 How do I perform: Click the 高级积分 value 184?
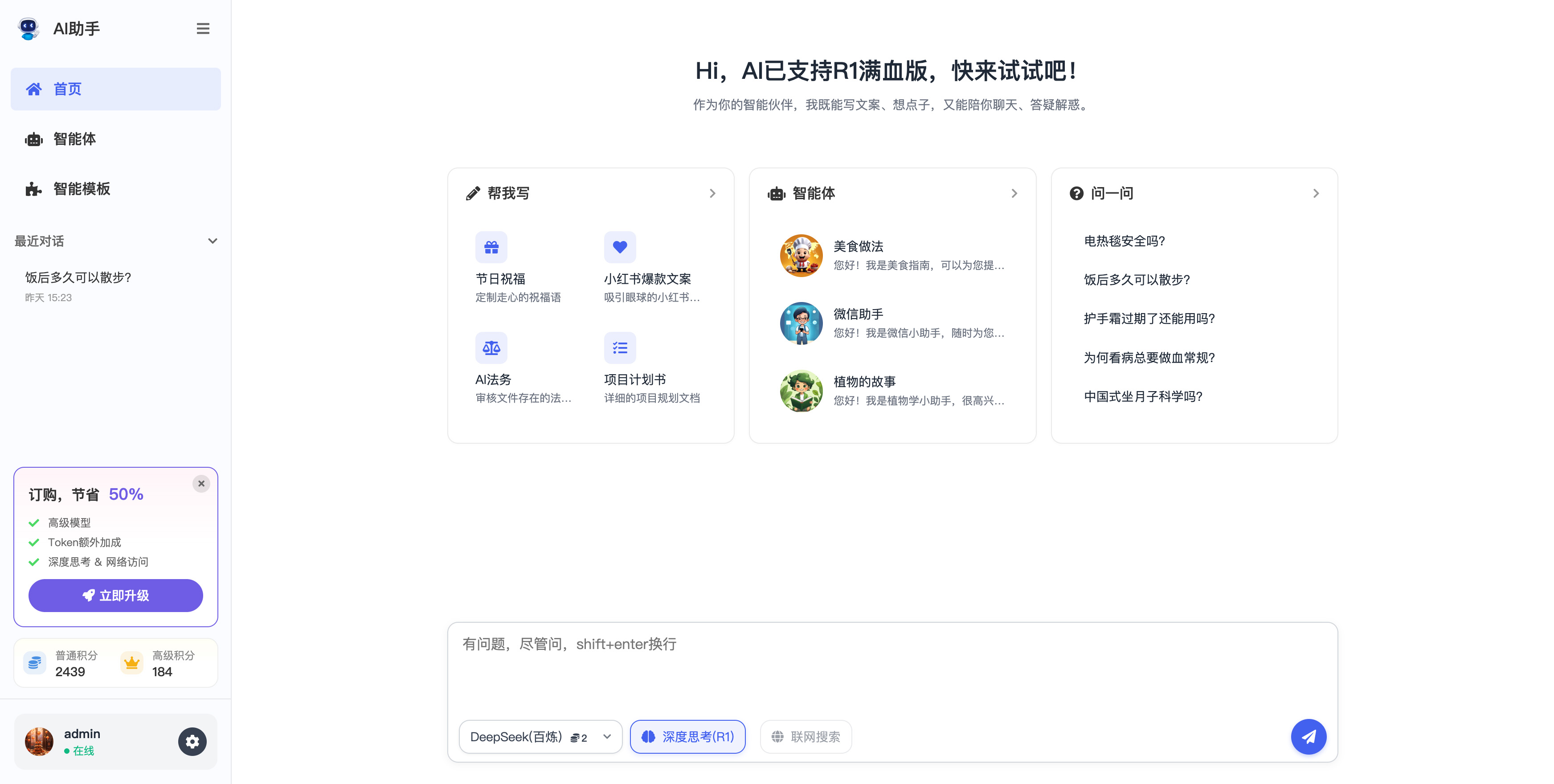(x=162, y=672)
